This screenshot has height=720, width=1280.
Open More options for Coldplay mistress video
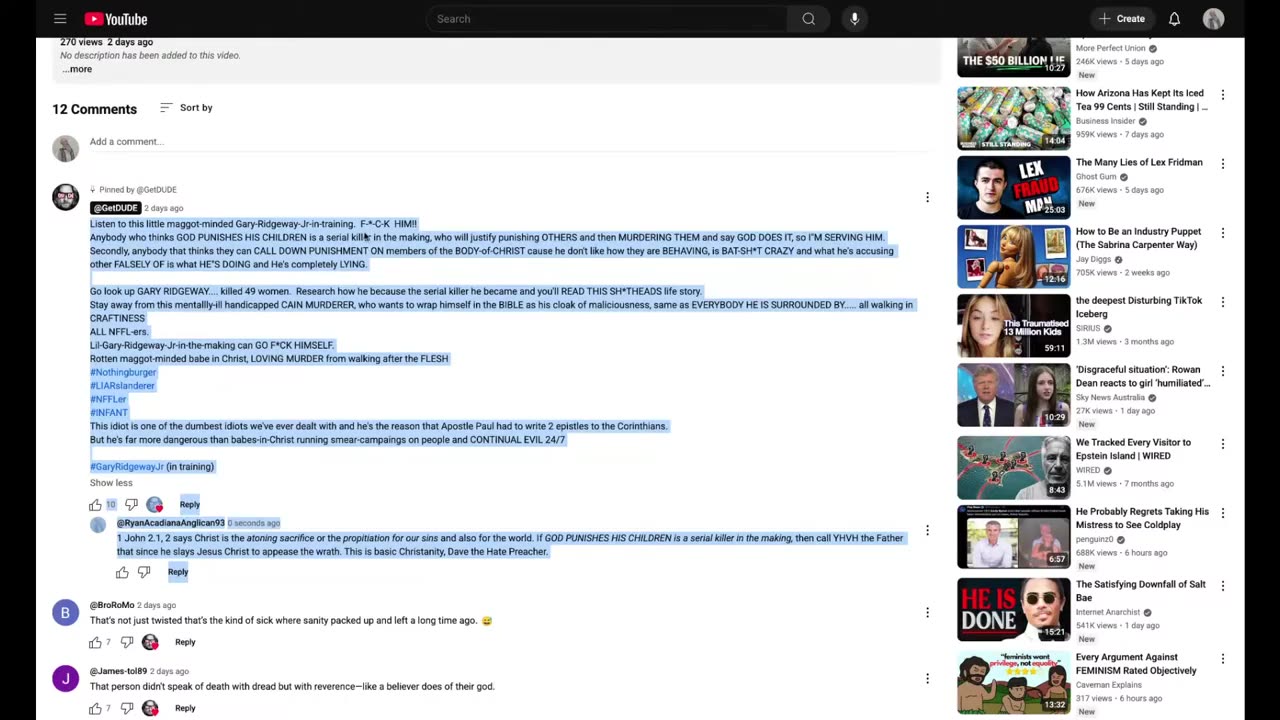pos(1222,512)
